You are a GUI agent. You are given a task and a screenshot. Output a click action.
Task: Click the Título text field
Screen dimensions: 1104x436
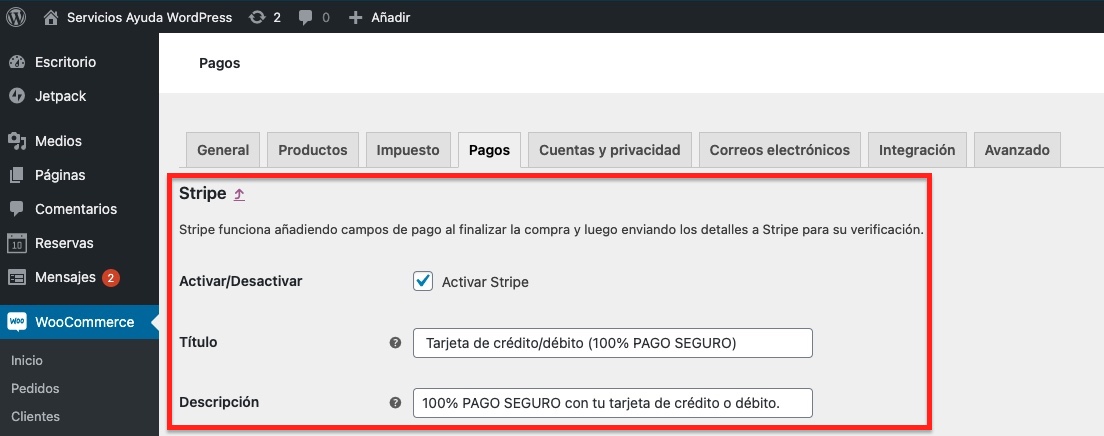click(613, 343)
